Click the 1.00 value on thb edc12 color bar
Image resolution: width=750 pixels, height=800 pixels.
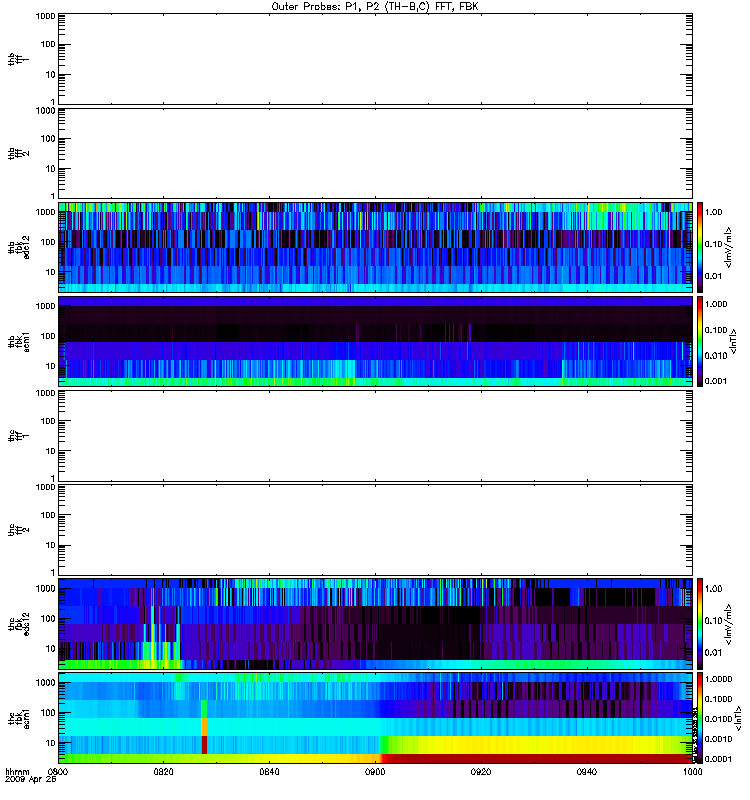(714, 212)
